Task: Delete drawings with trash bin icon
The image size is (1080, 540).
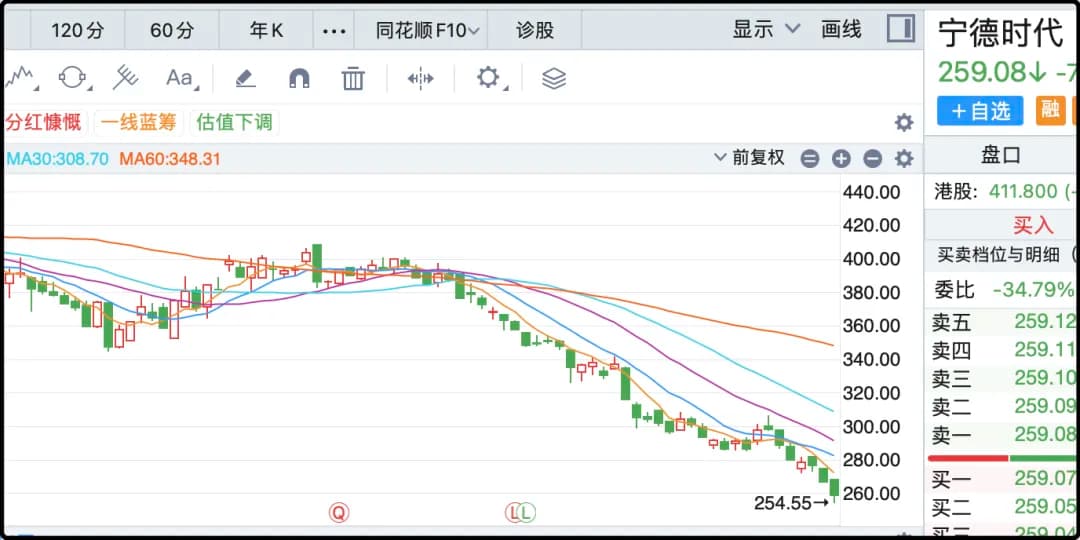Action: click(x=353, y=79)
